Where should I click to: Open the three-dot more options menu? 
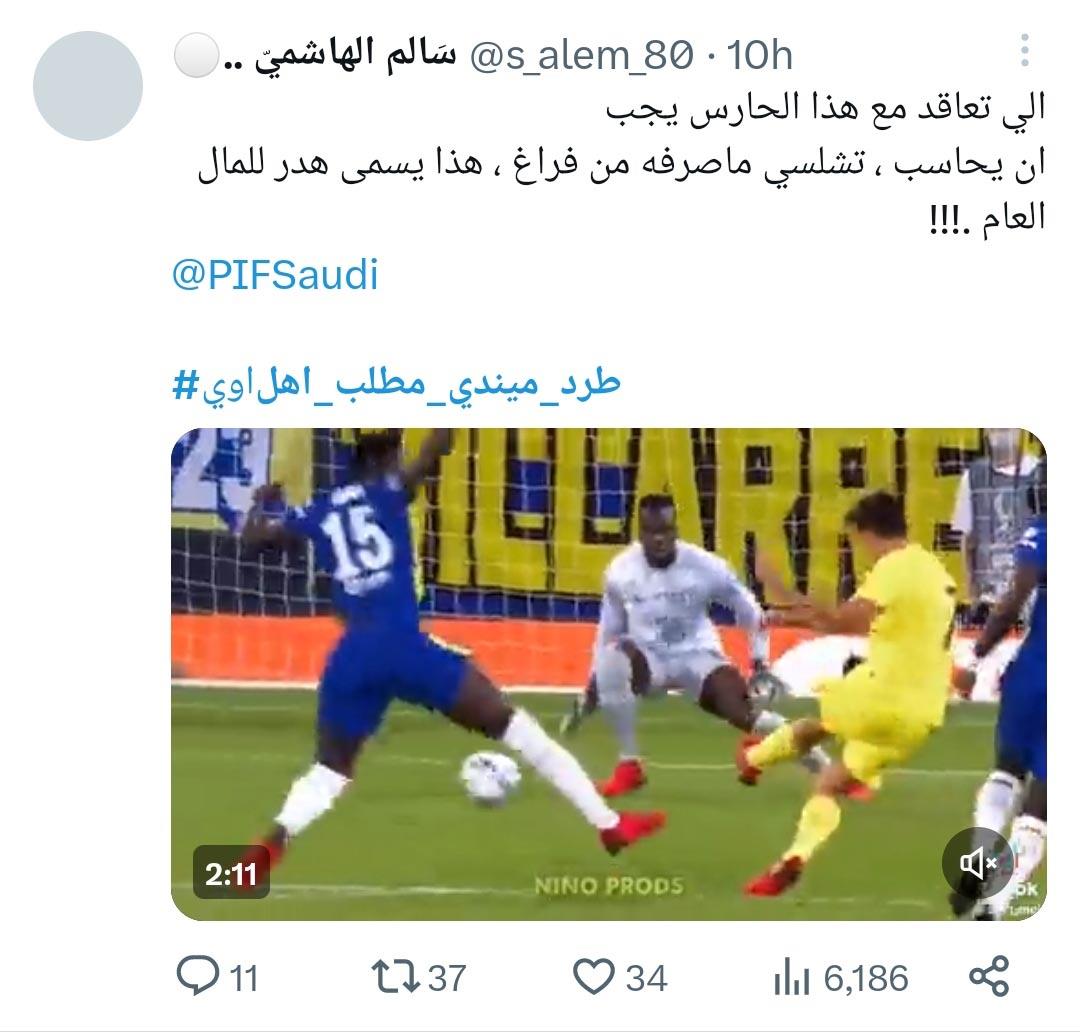pos(1025,50)
